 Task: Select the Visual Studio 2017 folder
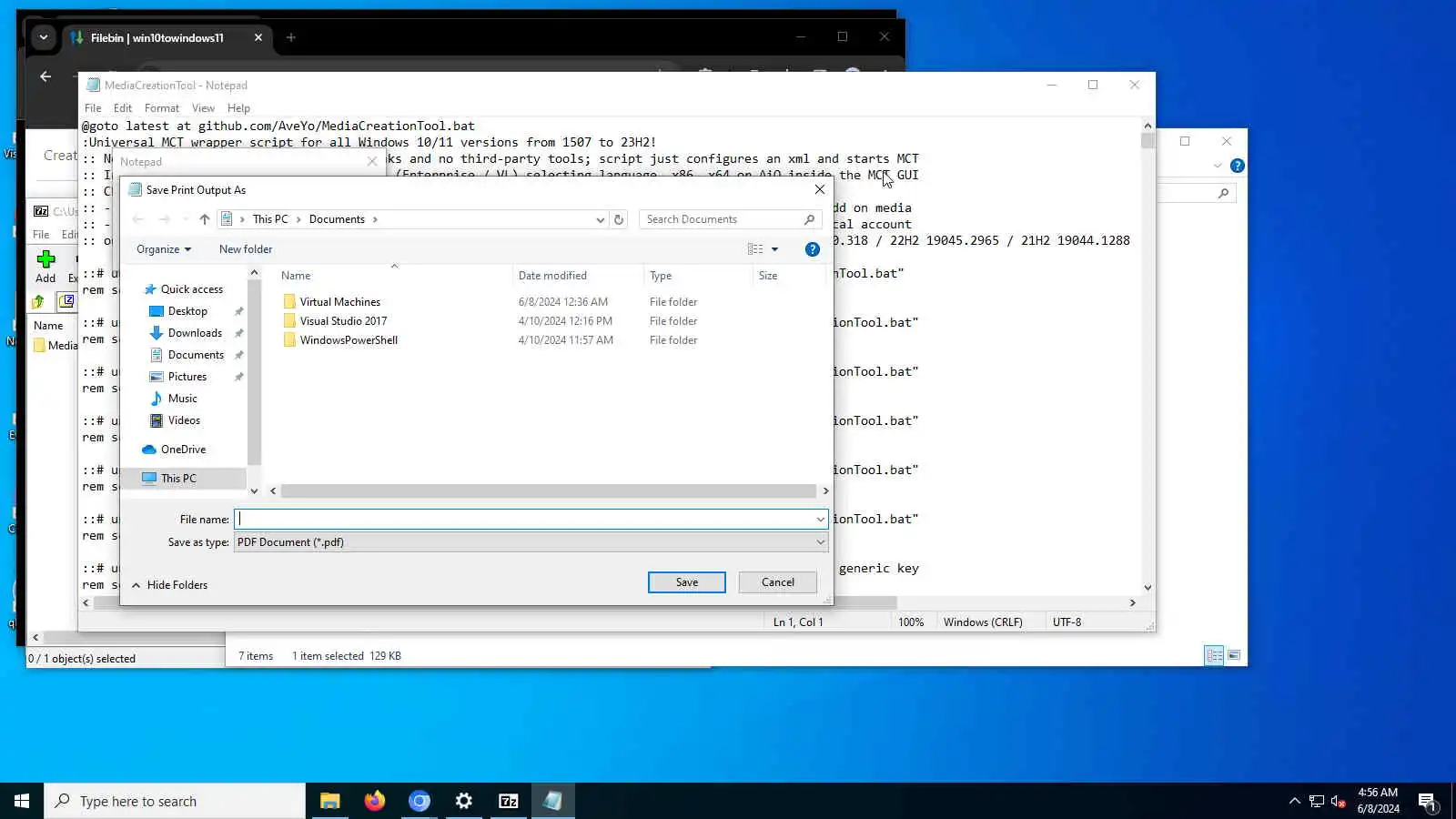[343, 321]
